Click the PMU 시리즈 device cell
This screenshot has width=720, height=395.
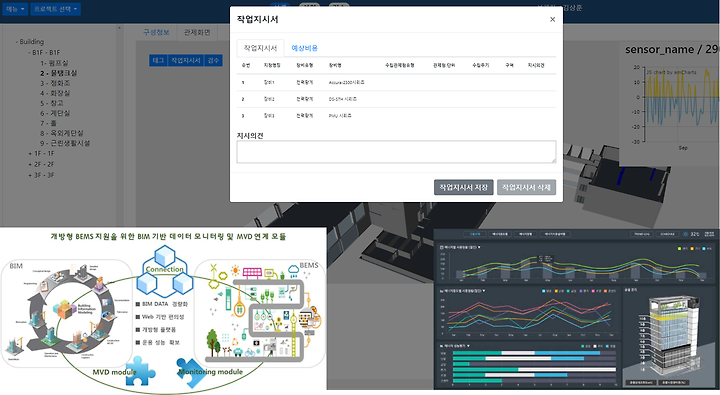[340, 116]
